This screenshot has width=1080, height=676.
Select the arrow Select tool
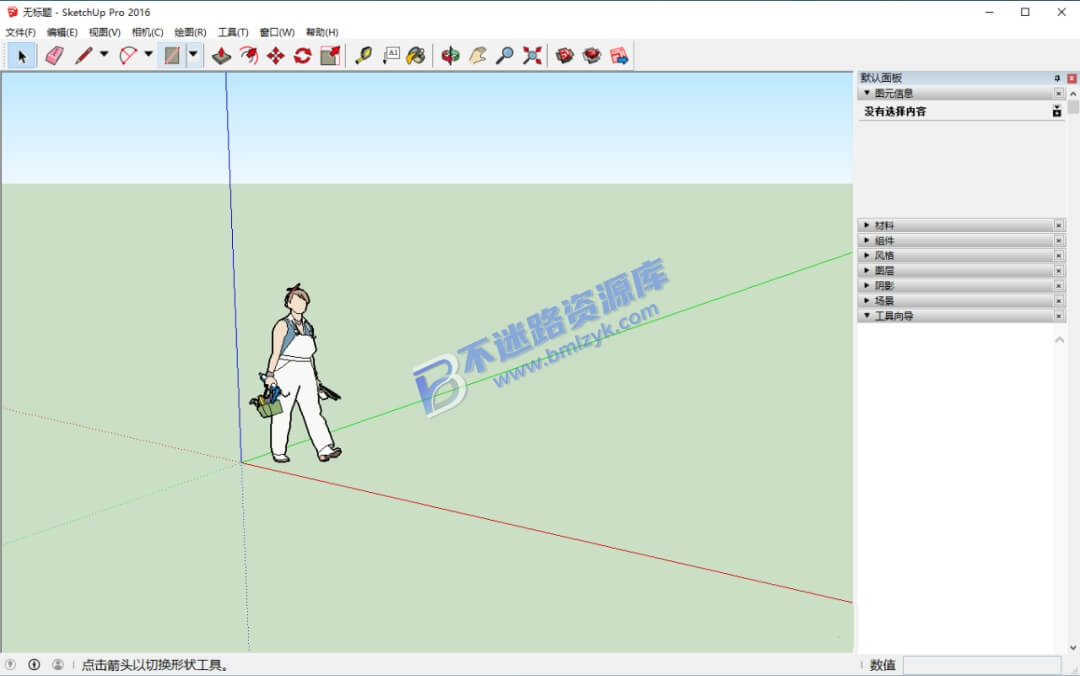[x=21, y=56]
